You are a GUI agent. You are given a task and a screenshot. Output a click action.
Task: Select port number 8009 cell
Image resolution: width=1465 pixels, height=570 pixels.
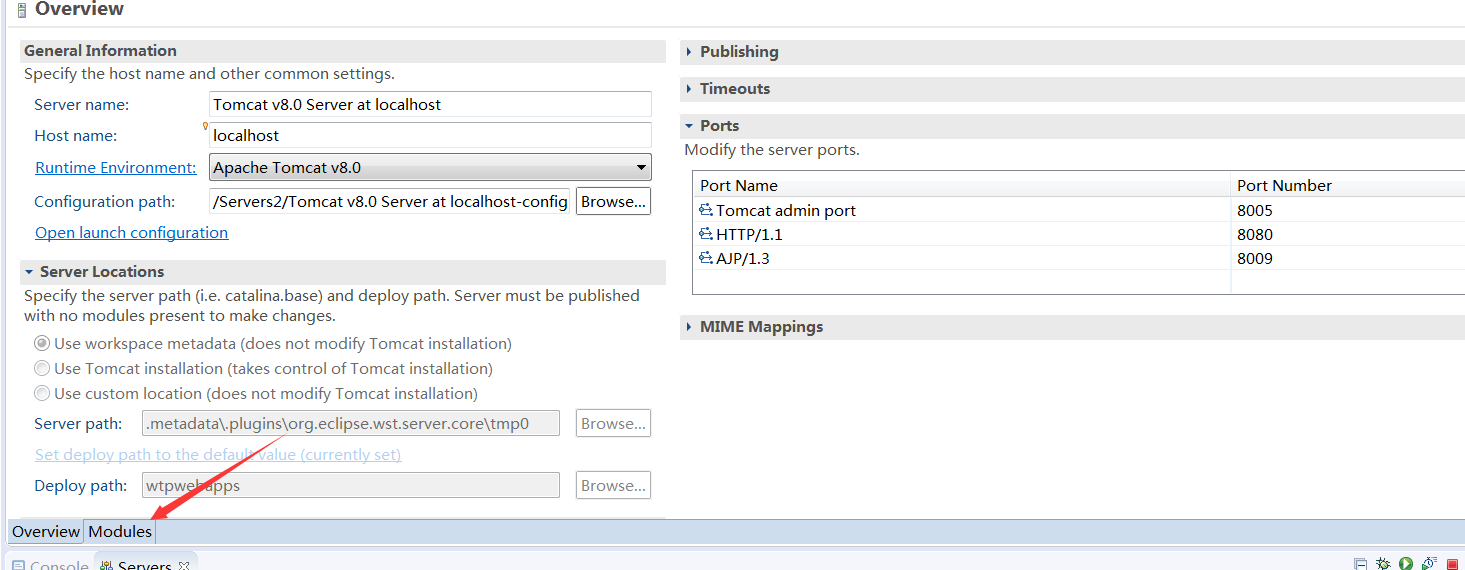[x=1255, y=258]
